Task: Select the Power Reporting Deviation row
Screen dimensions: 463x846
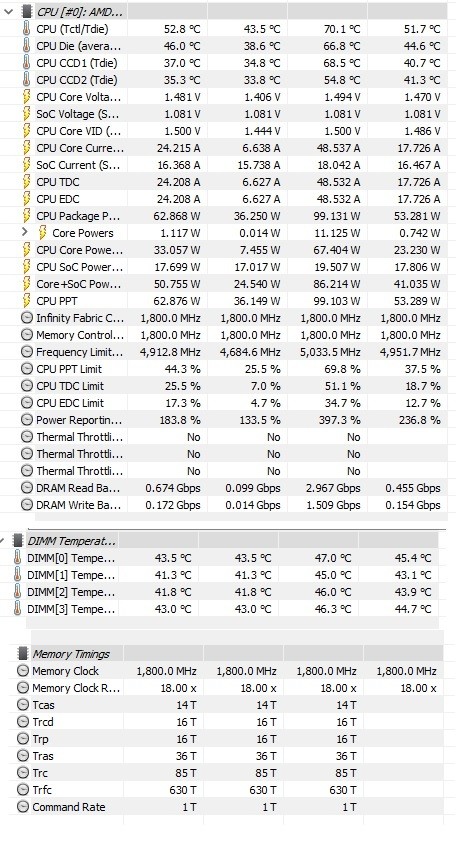Action: (234, 420)
